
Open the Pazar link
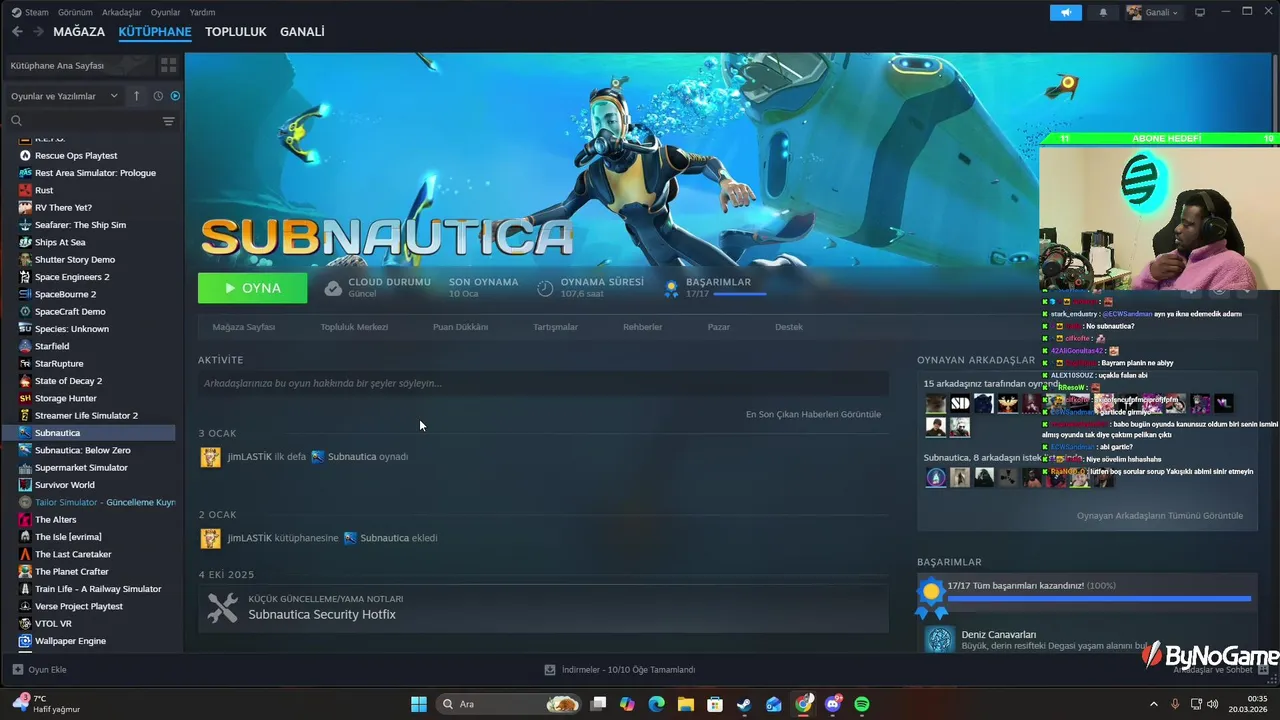[x=719, y=327]
